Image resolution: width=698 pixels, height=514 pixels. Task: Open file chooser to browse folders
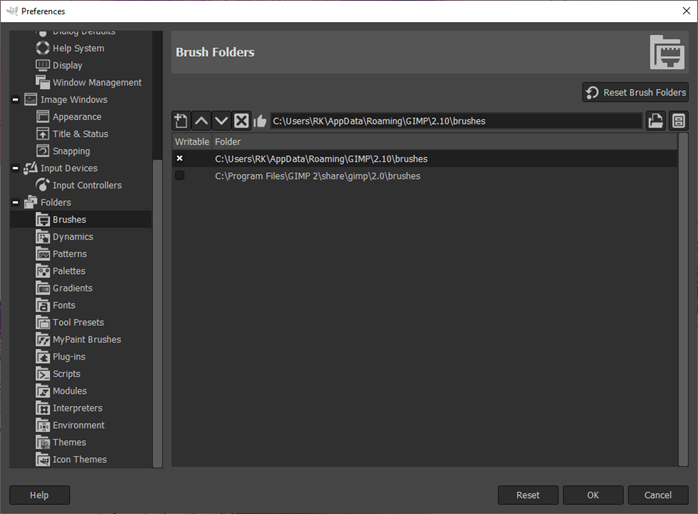coord(656,121)
